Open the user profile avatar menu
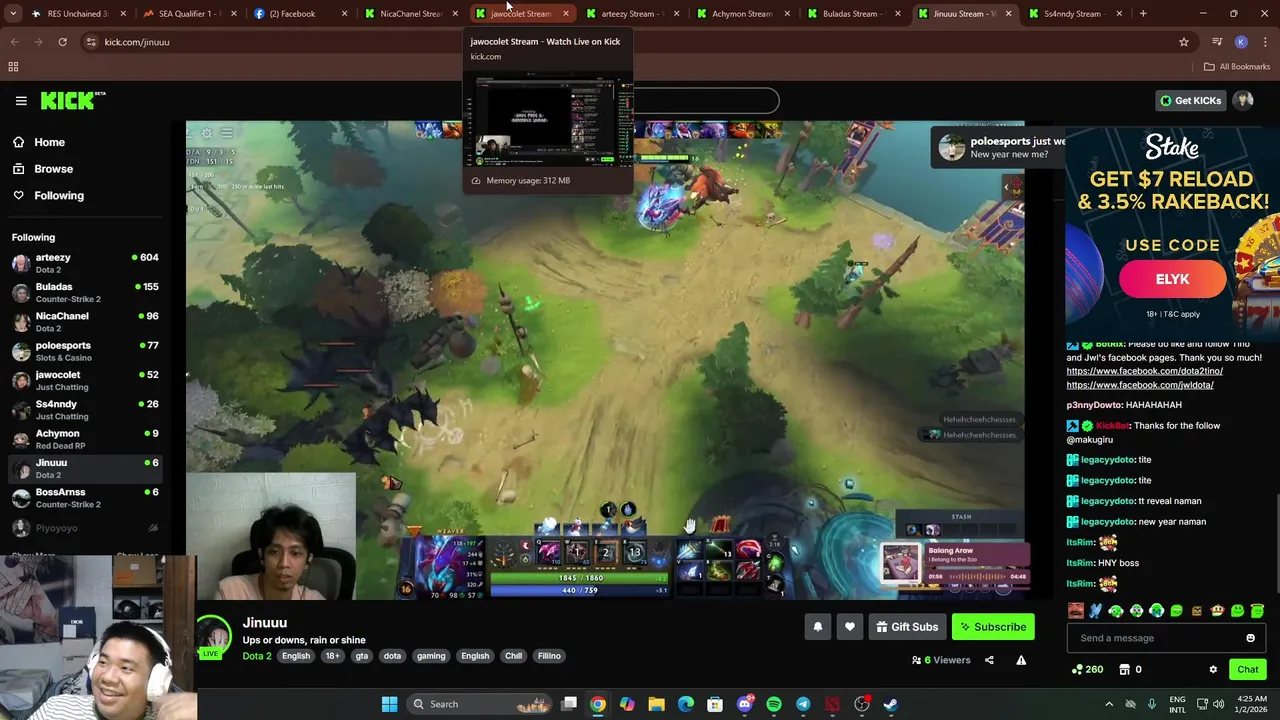 click(x=1243, y=100)
